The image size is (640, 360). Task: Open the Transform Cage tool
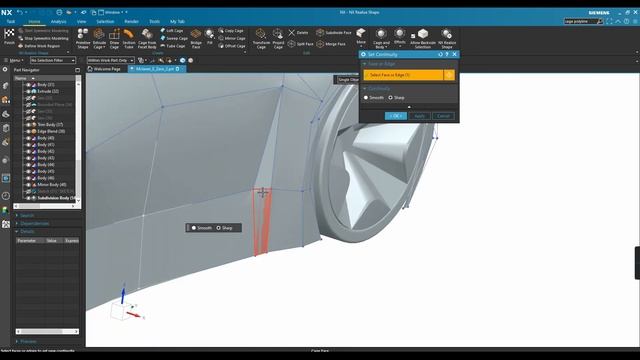point(261,38)
